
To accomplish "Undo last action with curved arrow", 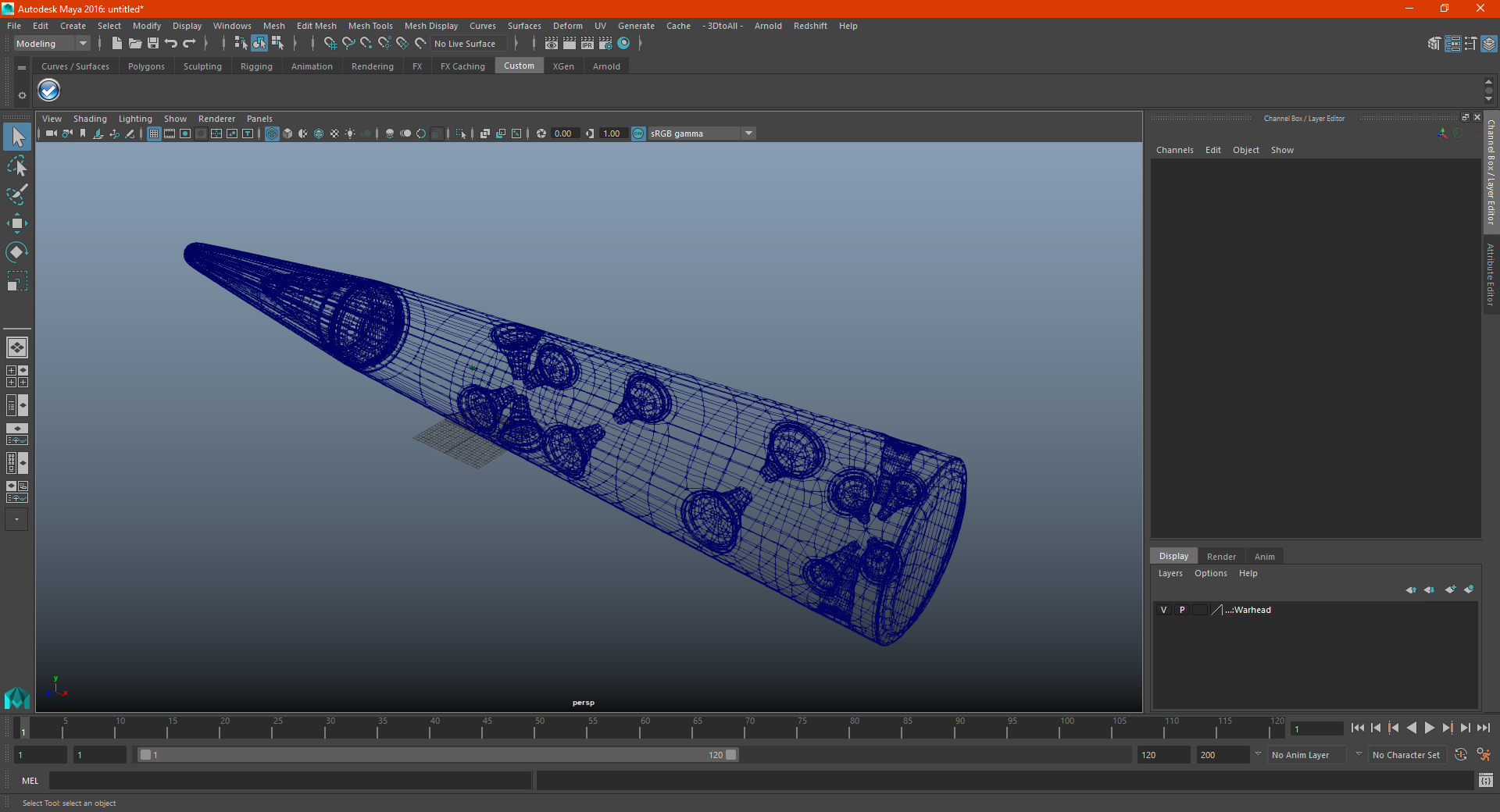I will point(171,44).
